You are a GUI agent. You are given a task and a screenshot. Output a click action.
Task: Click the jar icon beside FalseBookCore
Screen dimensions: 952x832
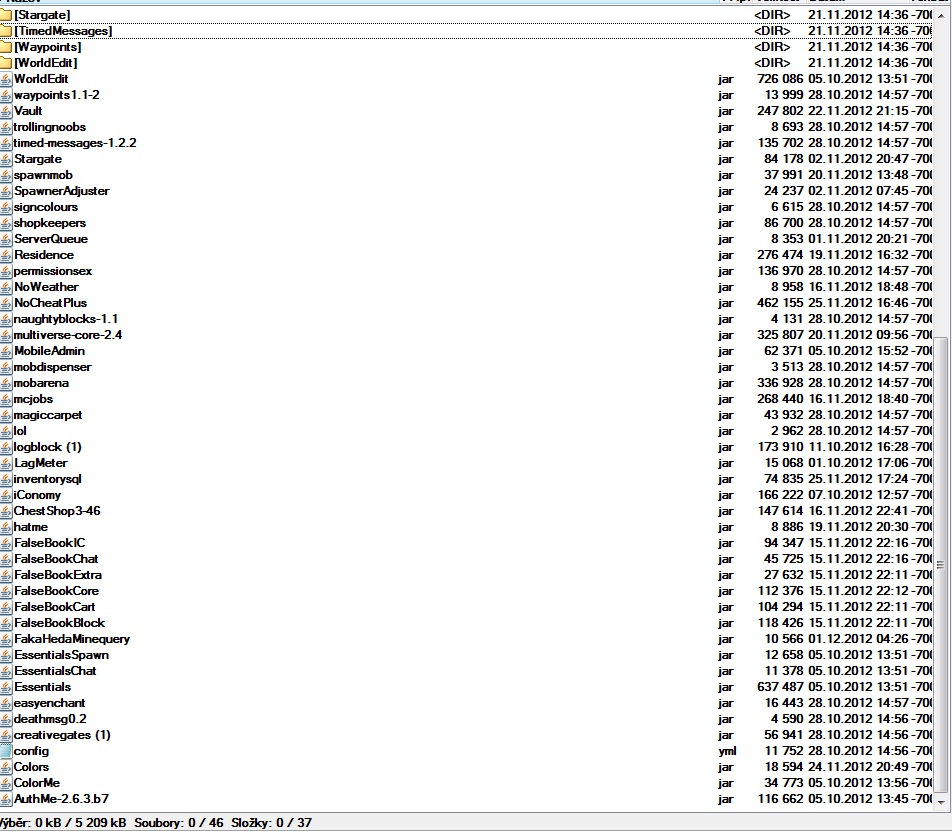pyautogui.click(x=5, y=591)
